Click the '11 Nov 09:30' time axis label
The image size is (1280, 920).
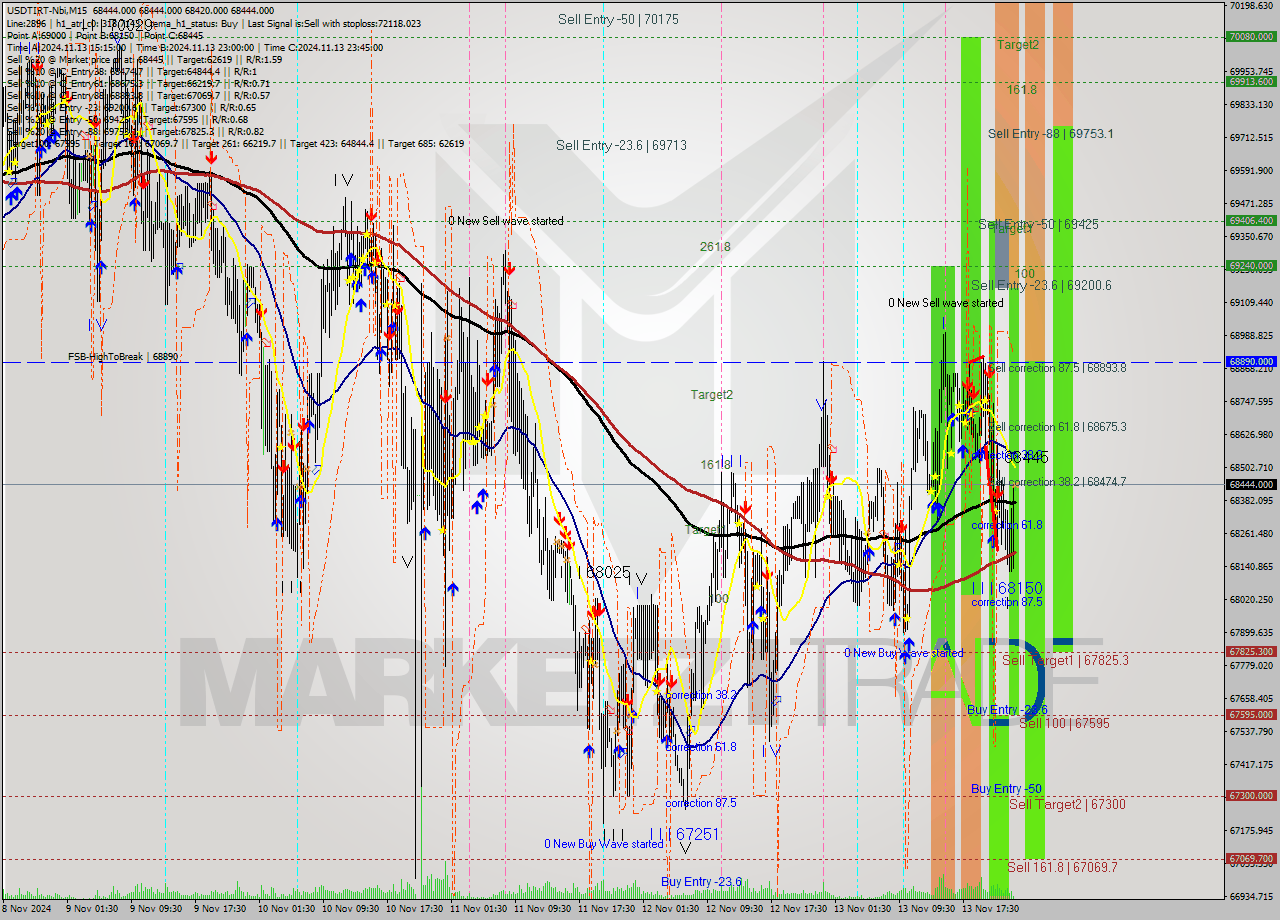click(x=541, y=909)
